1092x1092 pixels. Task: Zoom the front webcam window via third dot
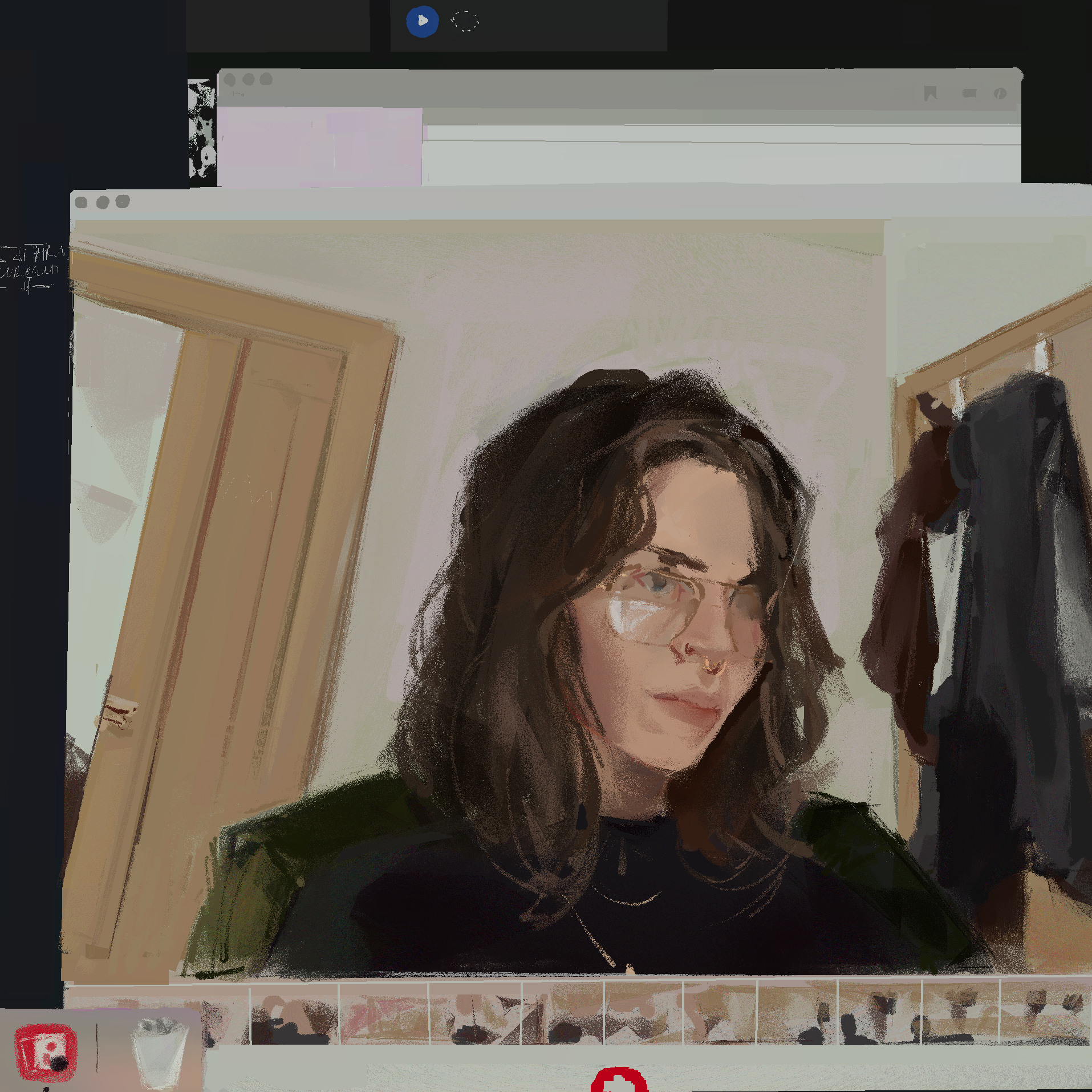[x=123, y=202]
